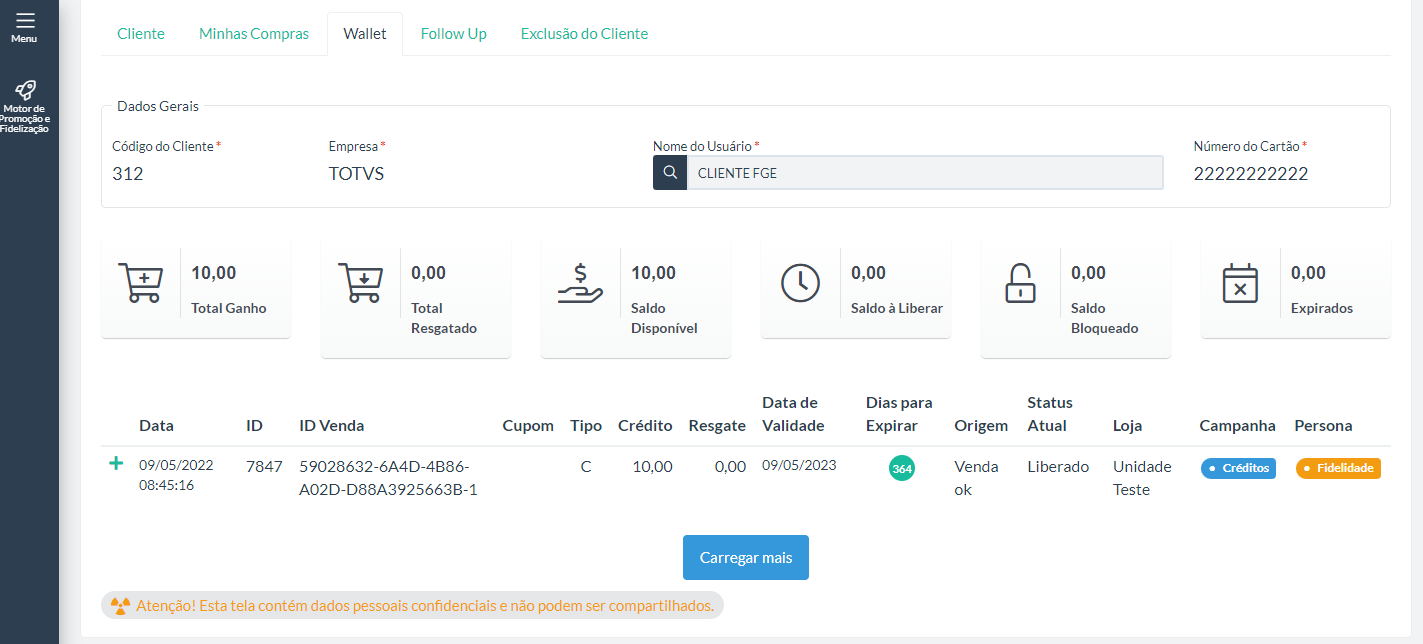This screenshot has width=1423, height=644.
Task: Click validity date 09/05/2023
Action: 799,465
